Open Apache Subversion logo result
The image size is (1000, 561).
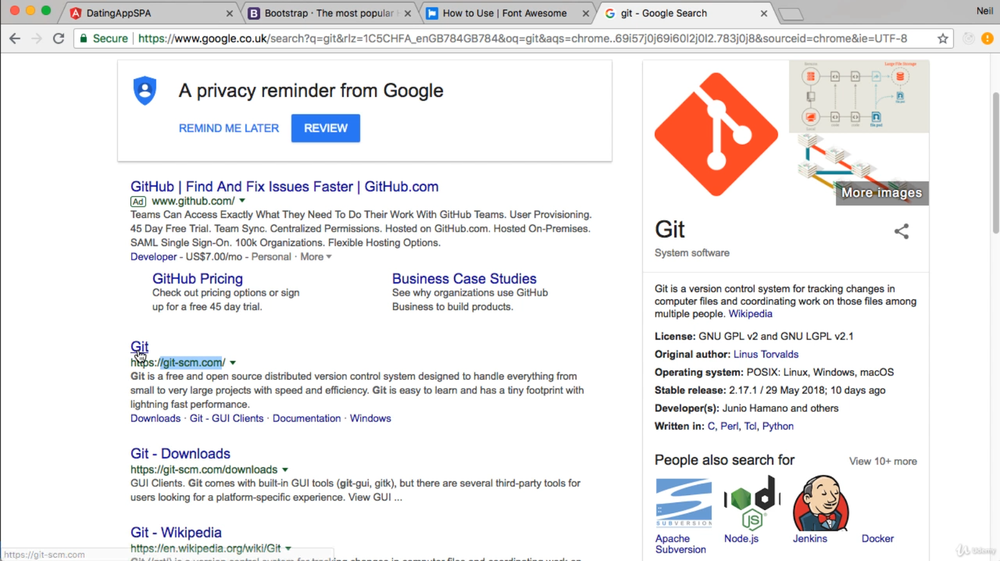(x=683, y=503)
